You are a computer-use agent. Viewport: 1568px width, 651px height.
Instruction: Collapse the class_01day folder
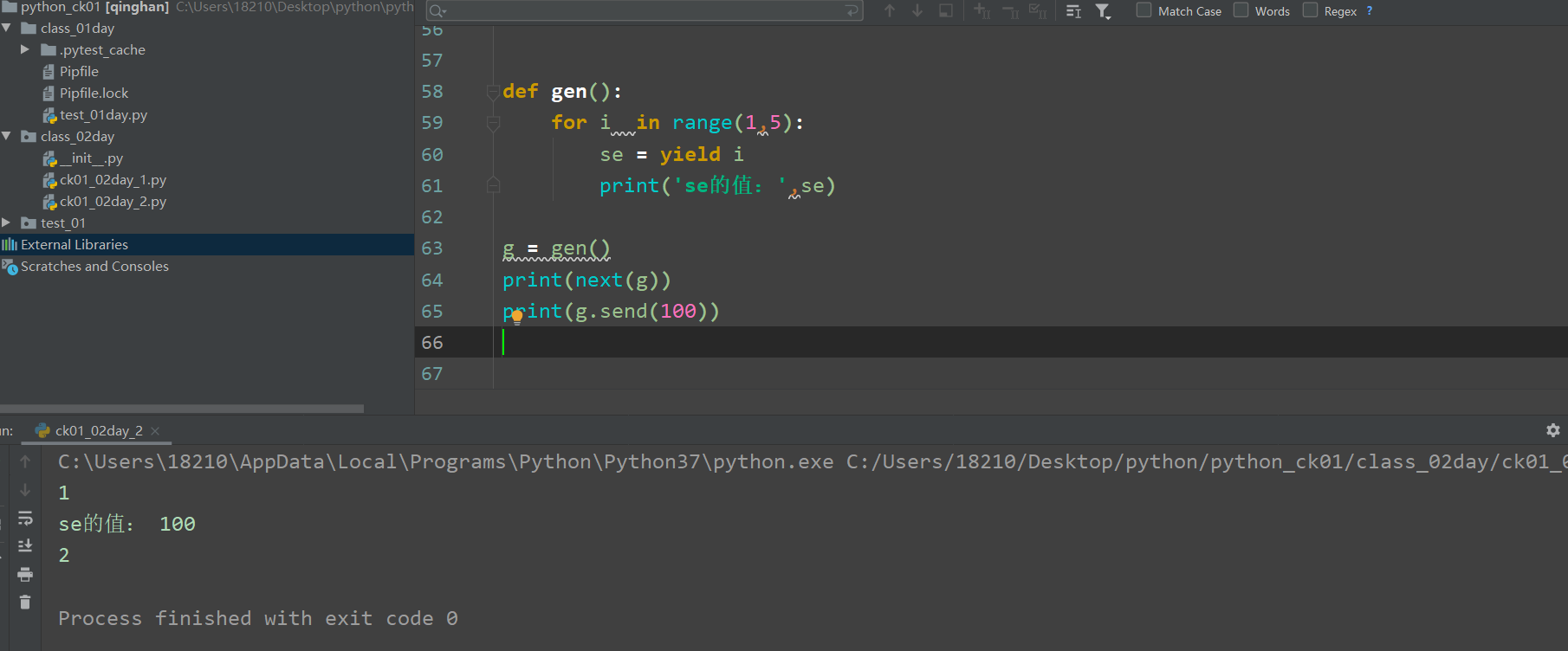click(x=7, y=28)
